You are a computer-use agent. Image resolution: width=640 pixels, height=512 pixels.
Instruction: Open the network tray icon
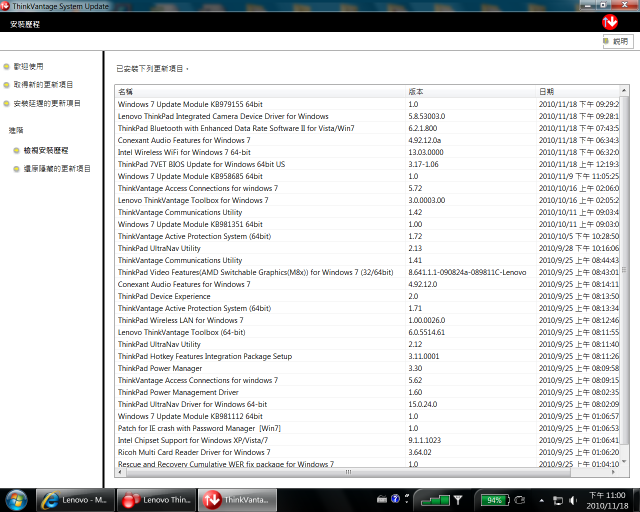point(558,500)
